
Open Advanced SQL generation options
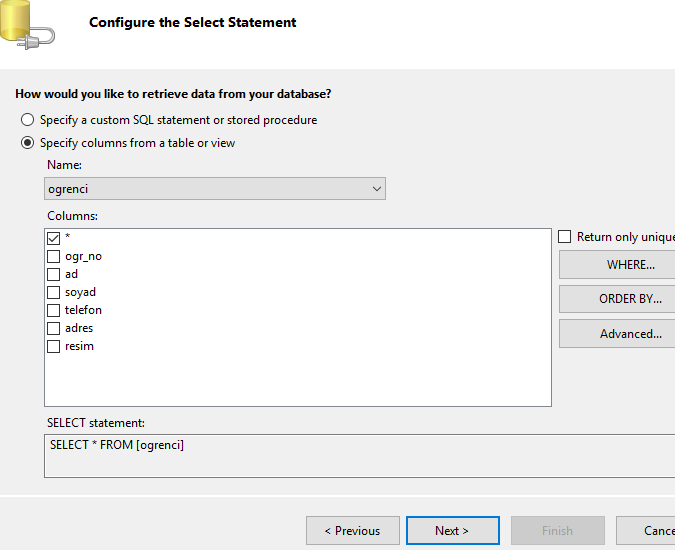tap(617, 334)
